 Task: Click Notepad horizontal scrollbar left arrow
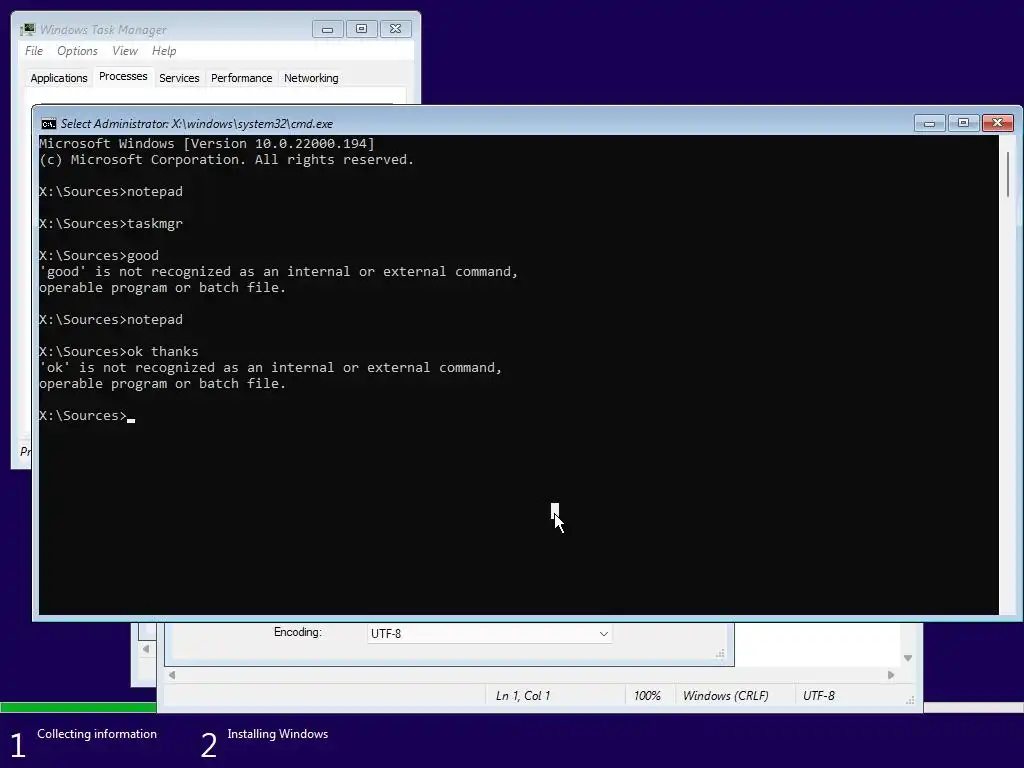click(x=172, y=675)
